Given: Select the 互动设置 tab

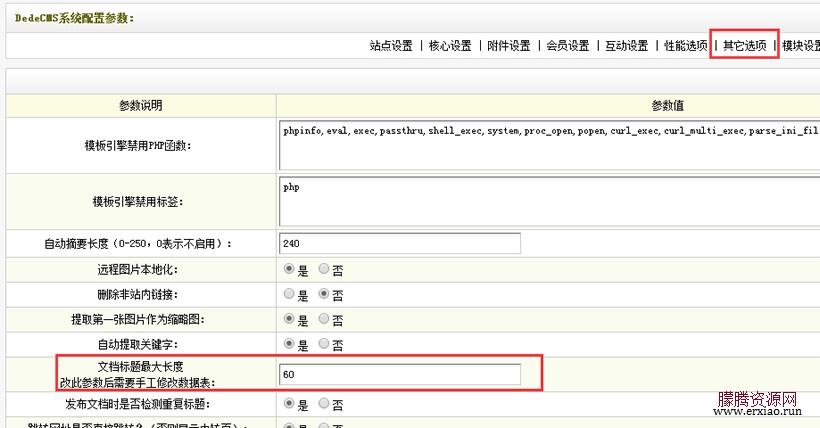Looking at the screenshot, I should pos(627,46).
